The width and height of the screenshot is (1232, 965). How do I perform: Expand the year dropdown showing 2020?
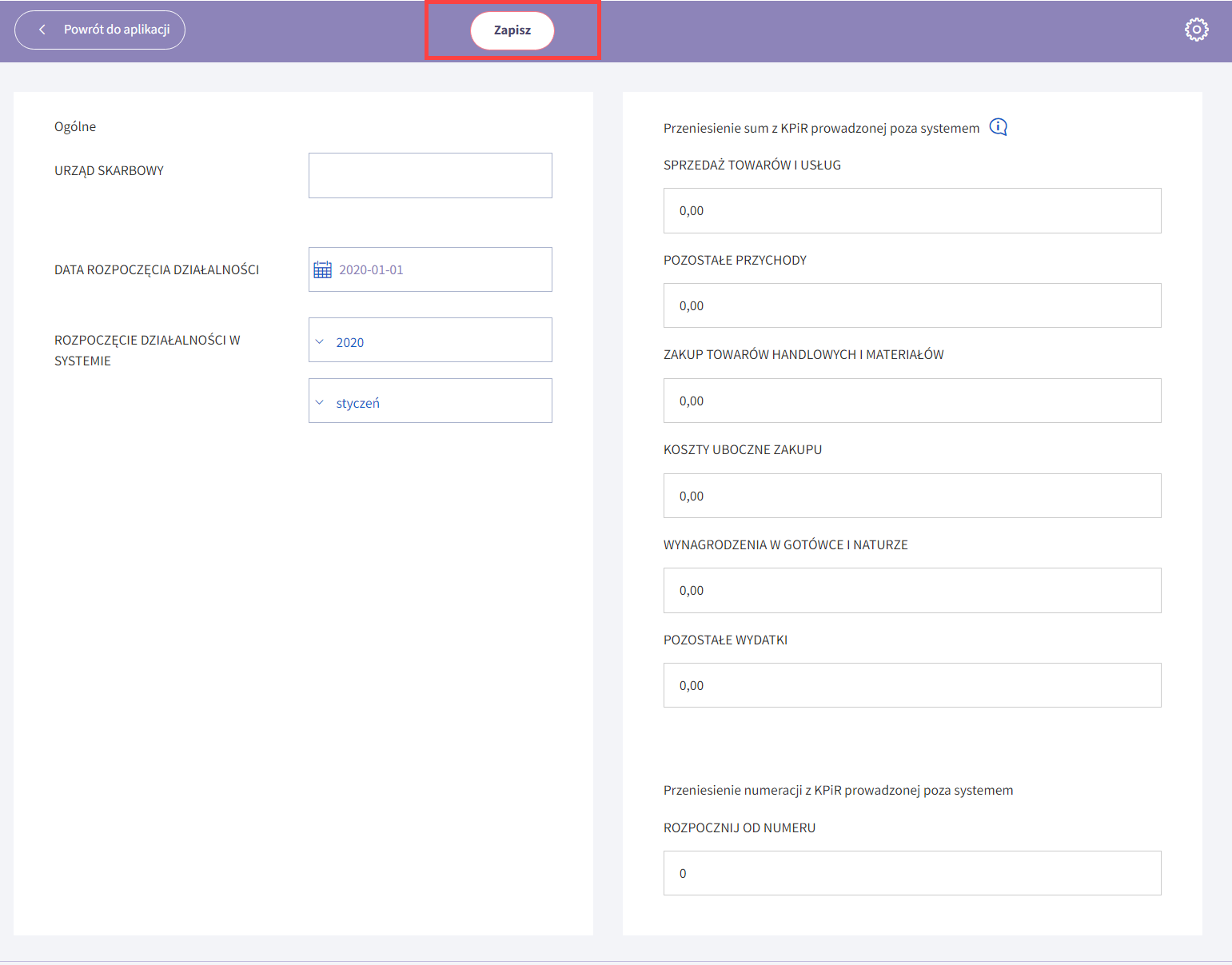click(x=430, y=340)
